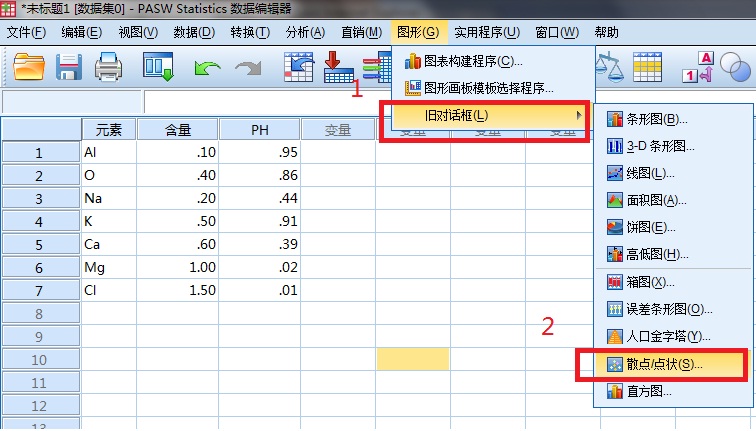Click the cell containing Mg
Screen dimensions: 756x431
[109, 268]
